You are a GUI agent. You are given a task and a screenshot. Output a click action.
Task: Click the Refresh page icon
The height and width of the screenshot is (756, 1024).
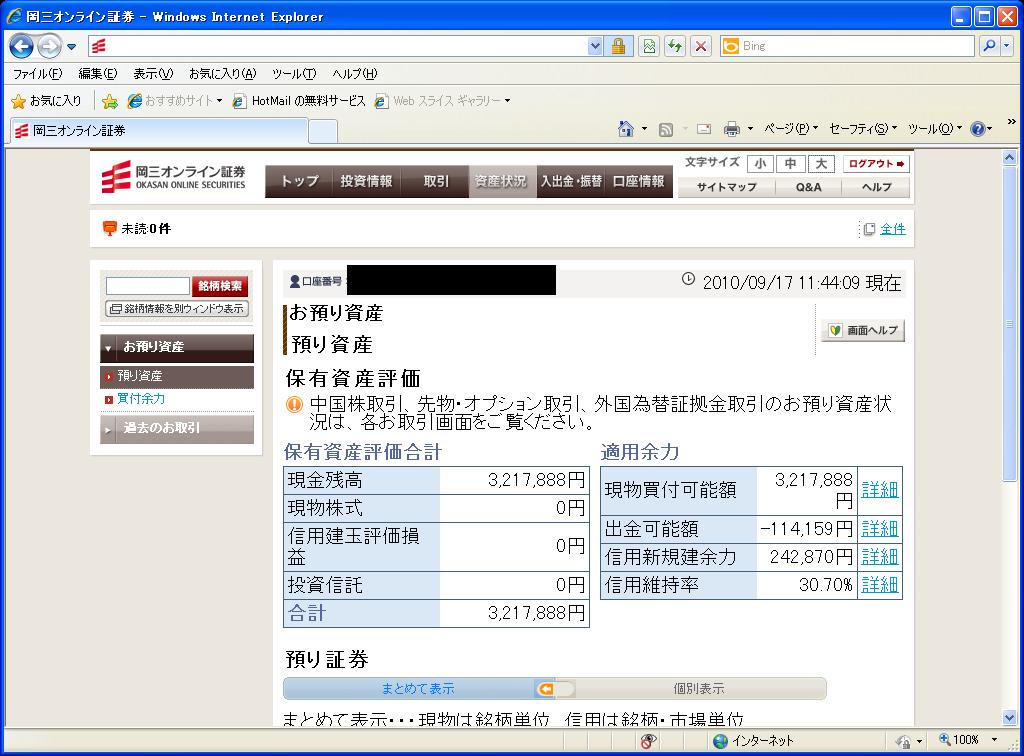675,46
